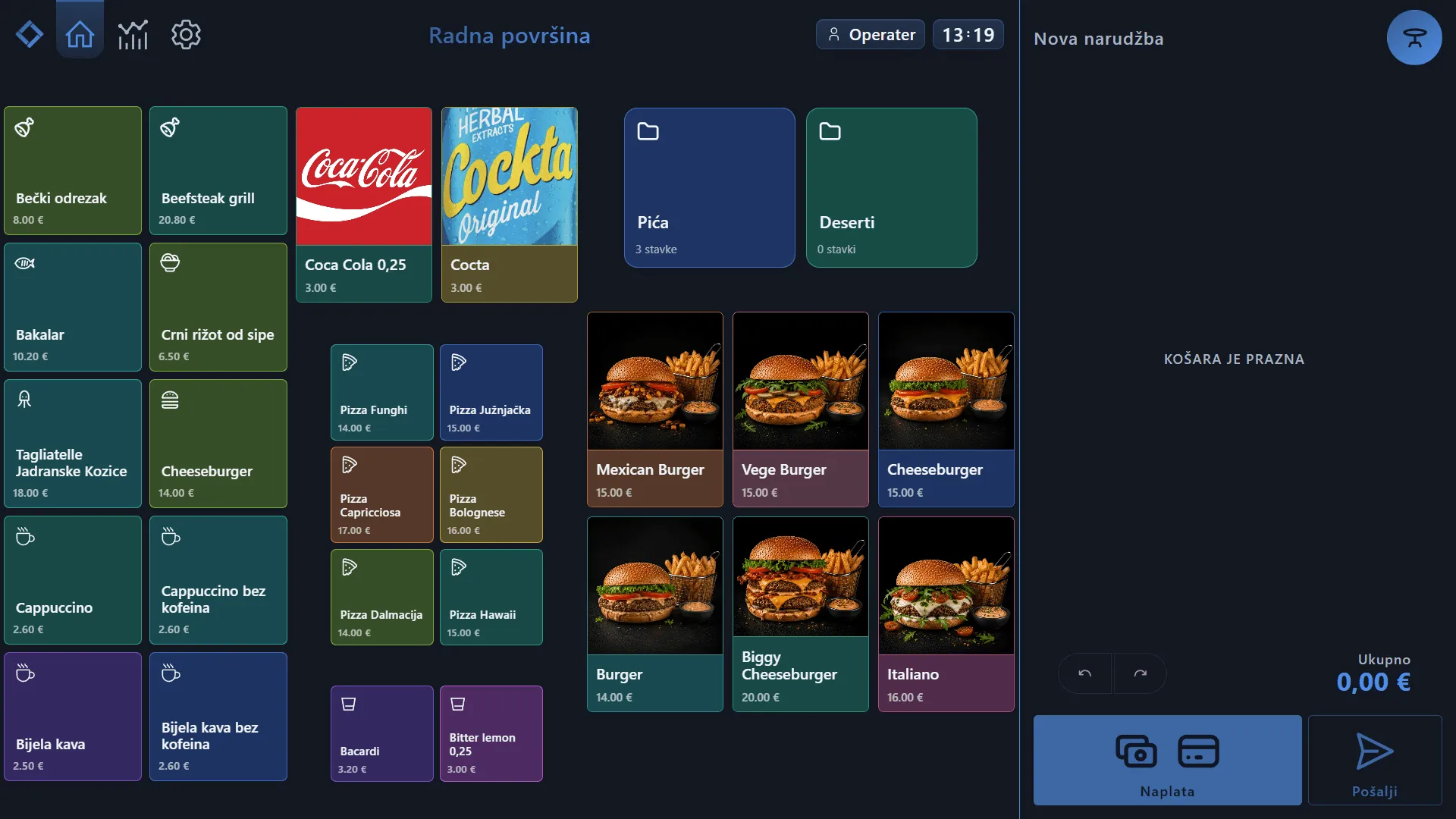Add Pizza Hawaii to order

491,598
